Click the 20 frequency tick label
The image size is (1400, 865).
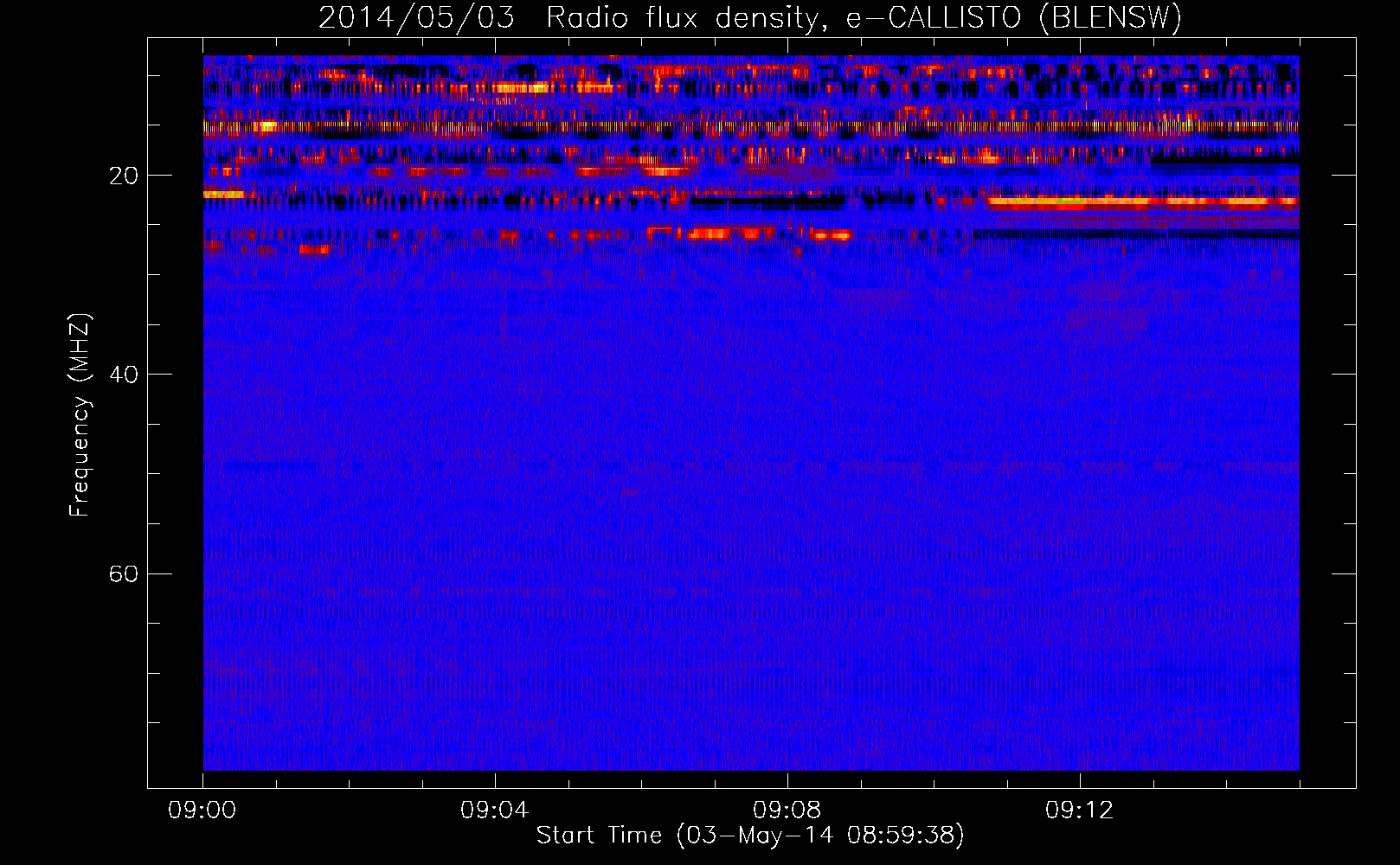click(123, 176)
